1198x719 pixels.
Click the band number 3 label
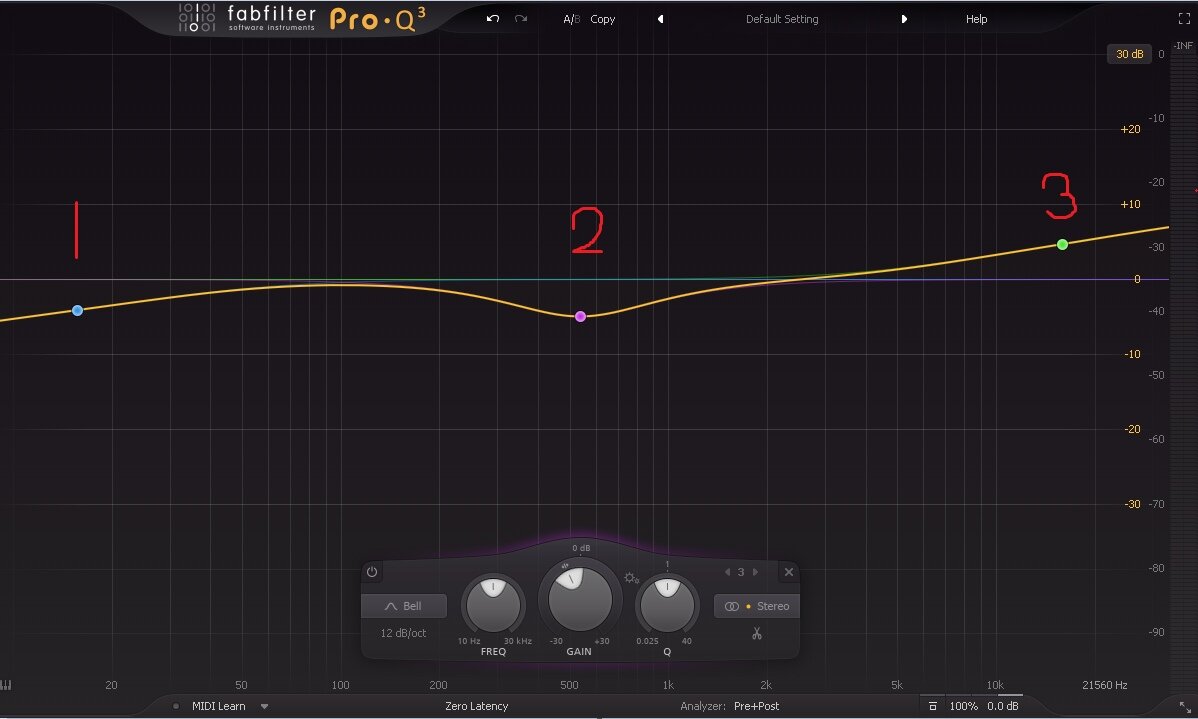tap(741, 572)
